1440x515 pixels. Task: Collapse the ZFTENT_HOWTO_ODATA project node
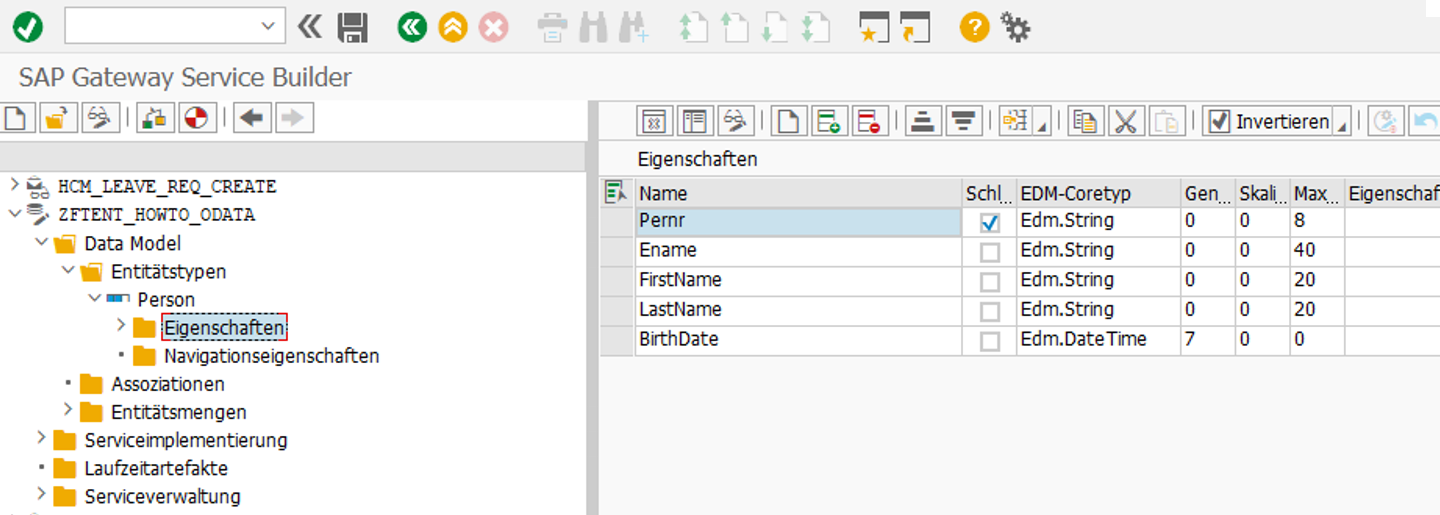pyautogui.click(x=14, y=213)
